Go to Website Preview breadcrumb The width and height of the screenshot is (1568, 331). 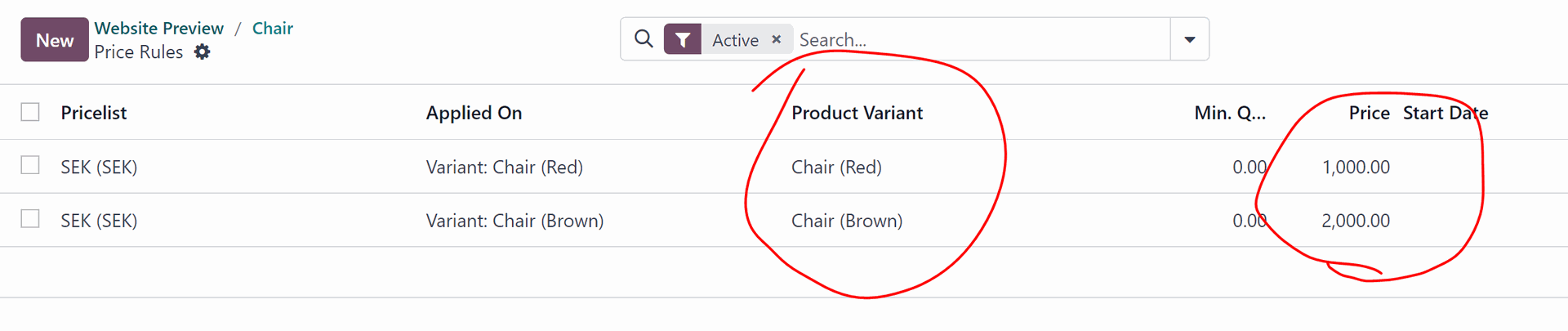(x=159, y=29)
